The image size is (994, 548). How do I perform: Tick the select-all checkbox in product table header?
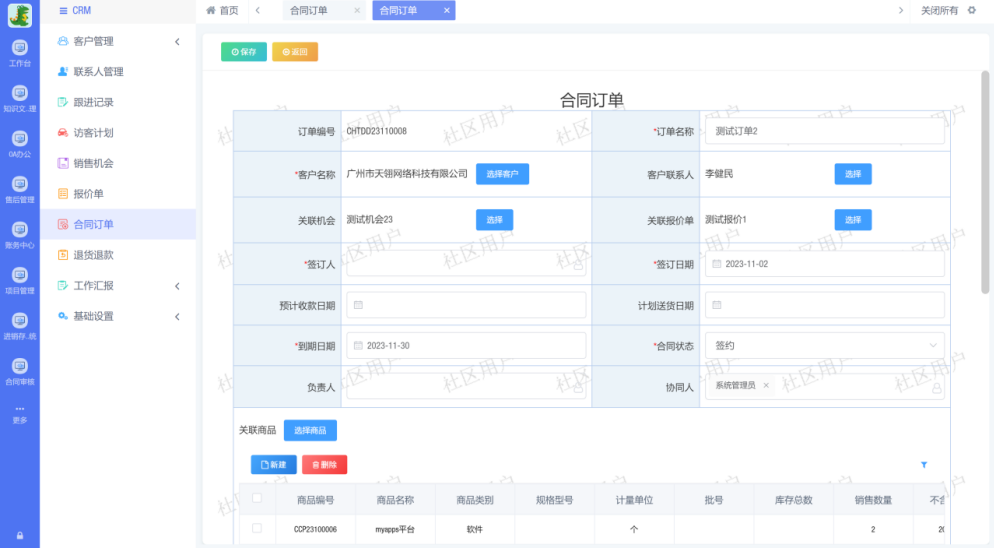[x=257, y=498]
